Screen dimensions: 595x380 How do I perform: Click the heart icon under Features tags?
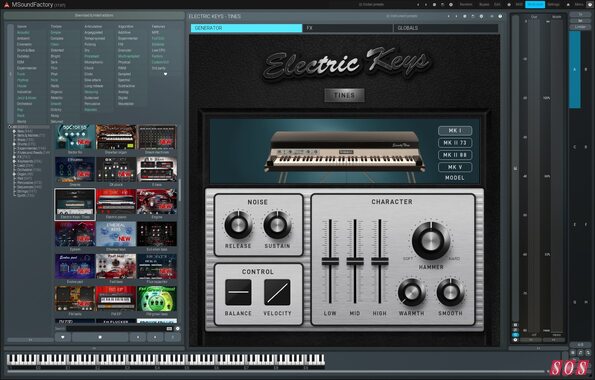165,74
